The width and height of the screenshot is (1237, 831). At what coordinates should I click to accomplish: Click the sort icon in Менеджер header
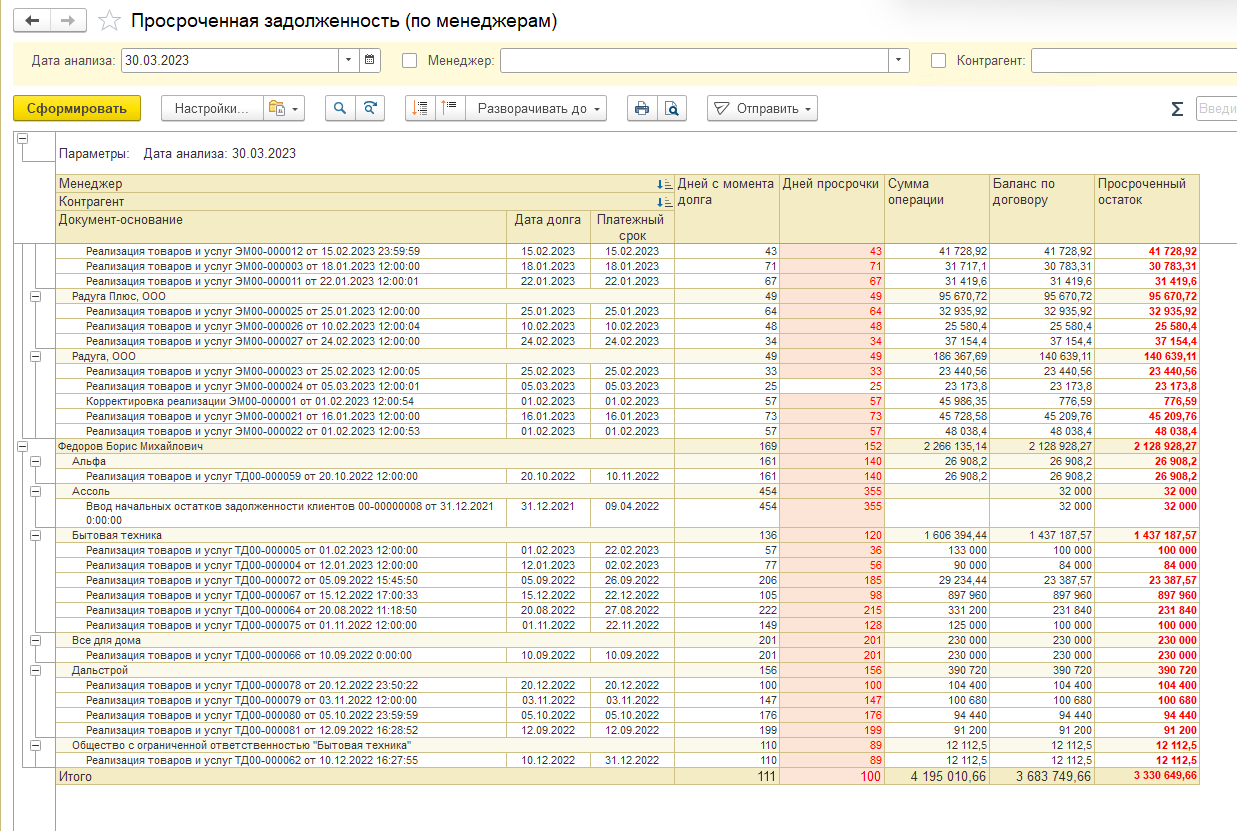[x=665, y=184]
